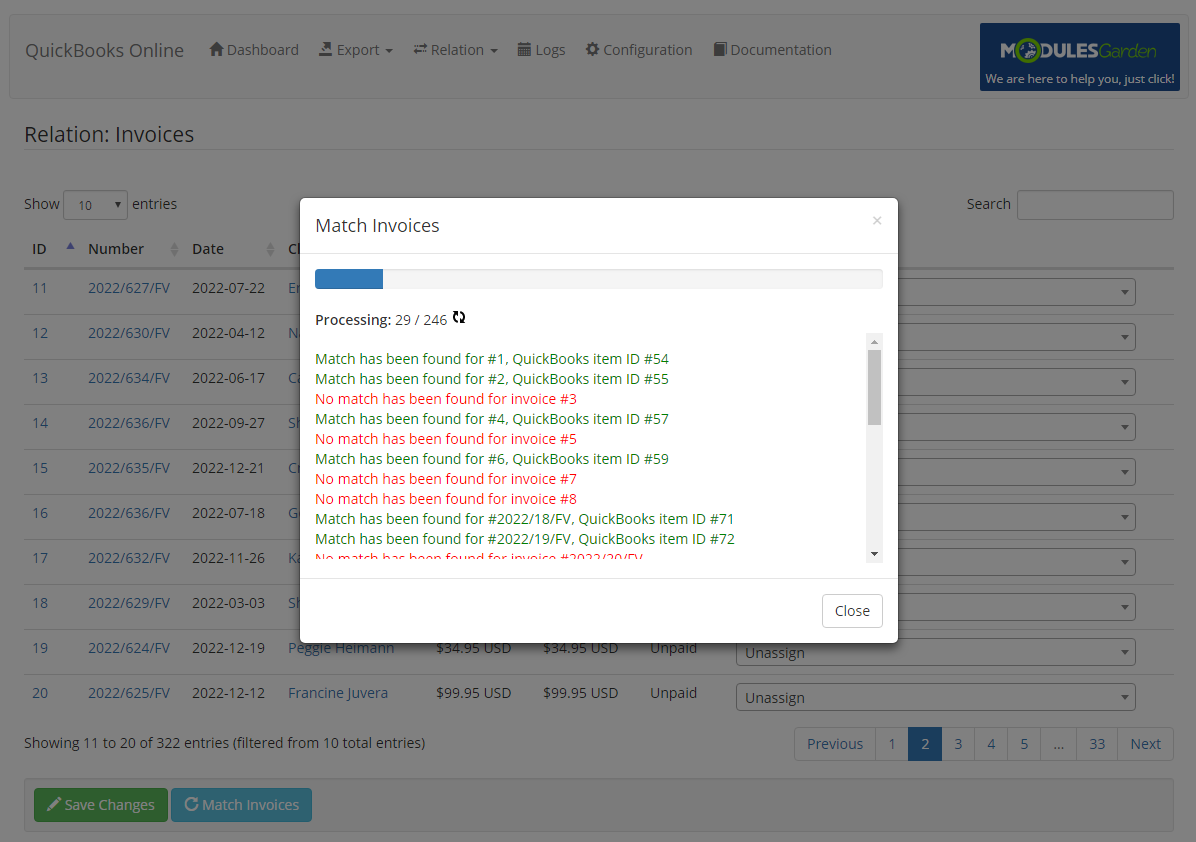Open invoice link 2022/629/FV
Image resolution: width=1196 pixels, height=842 pixels.
129,603
